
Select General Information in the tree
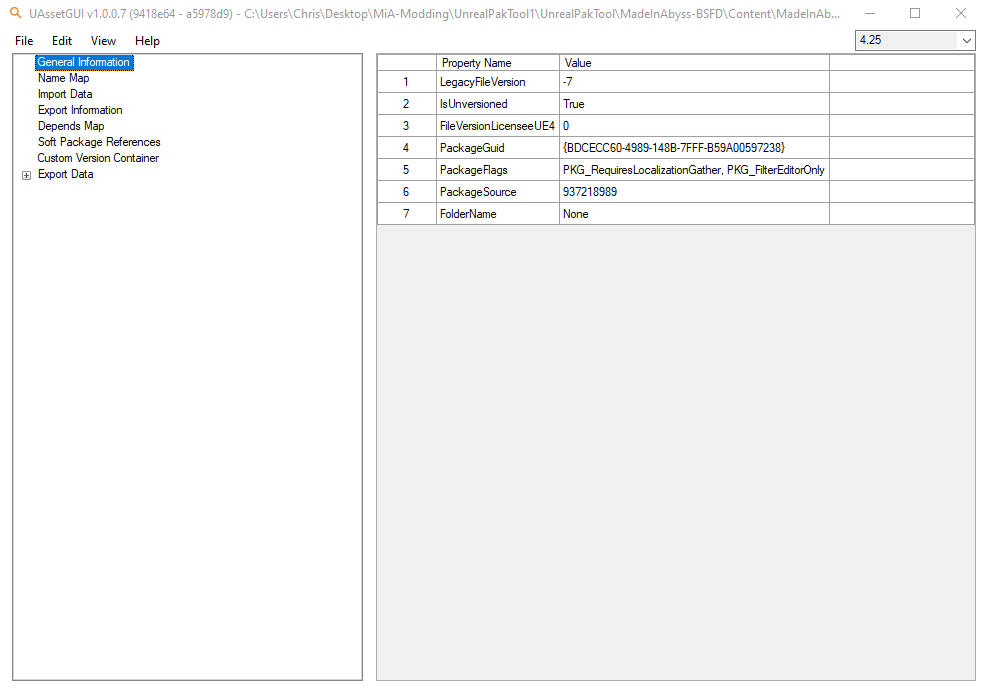click(x=83, y=62)
